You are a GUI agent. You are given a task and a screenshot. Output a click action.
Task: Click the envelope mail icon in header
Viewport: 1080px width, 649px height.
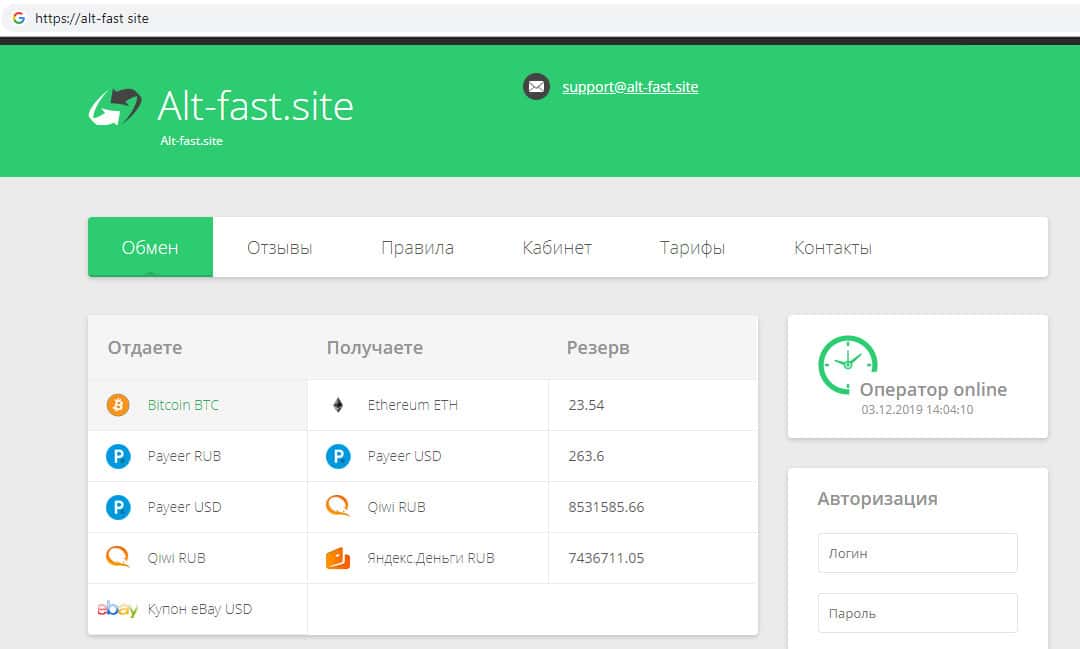pos(536,87)
